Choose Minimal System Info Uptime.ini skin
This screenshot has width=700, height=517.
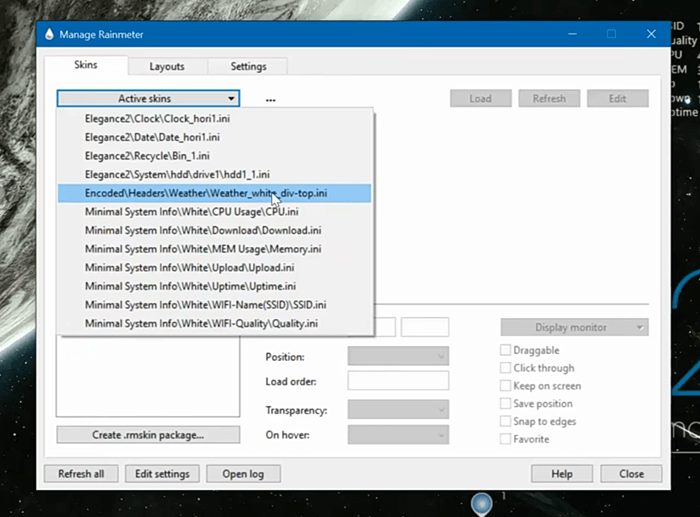coord(215,286)
